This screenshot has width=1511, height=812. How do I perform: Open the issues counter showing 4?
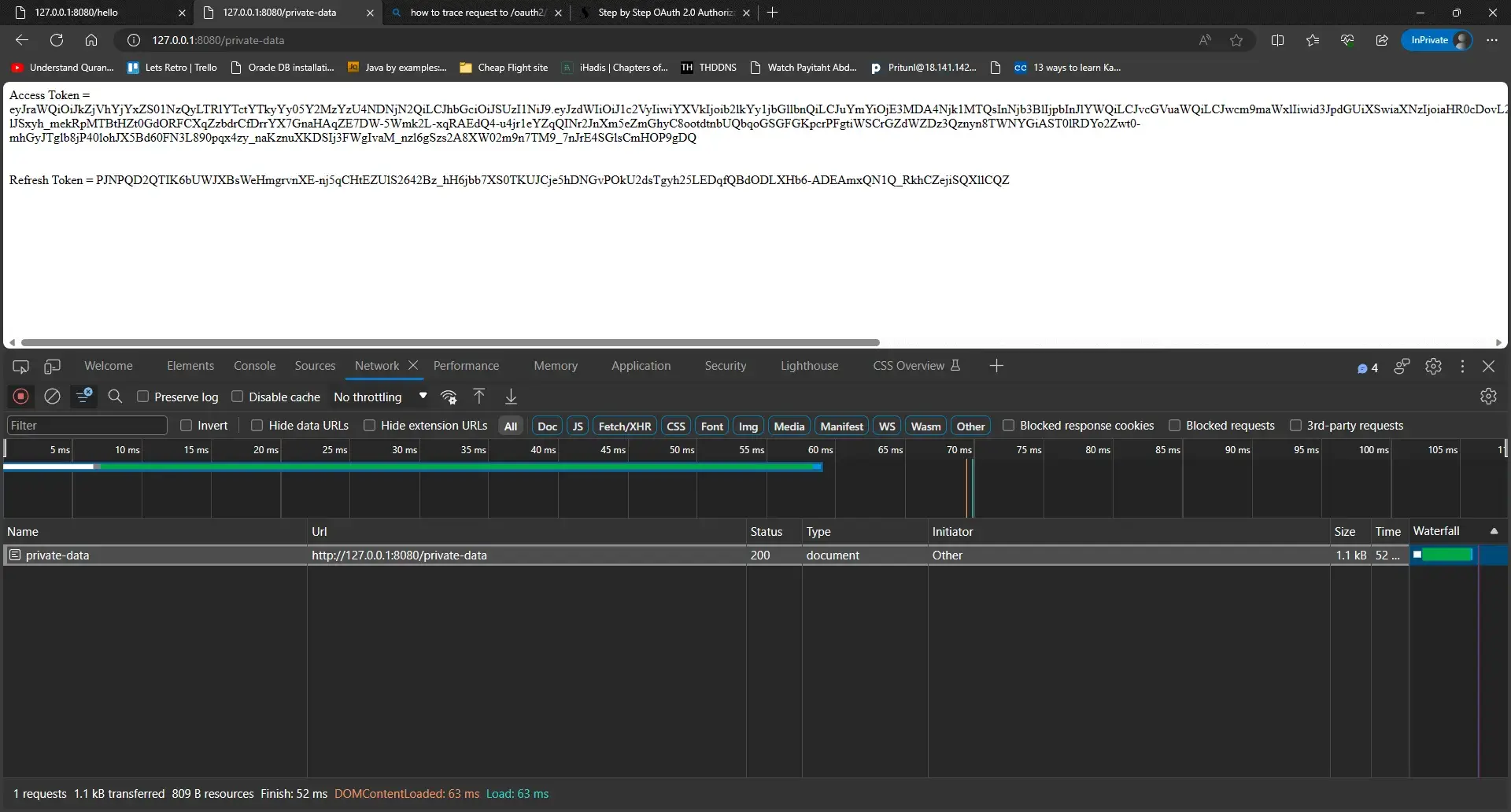click(x=1368, y=367)
